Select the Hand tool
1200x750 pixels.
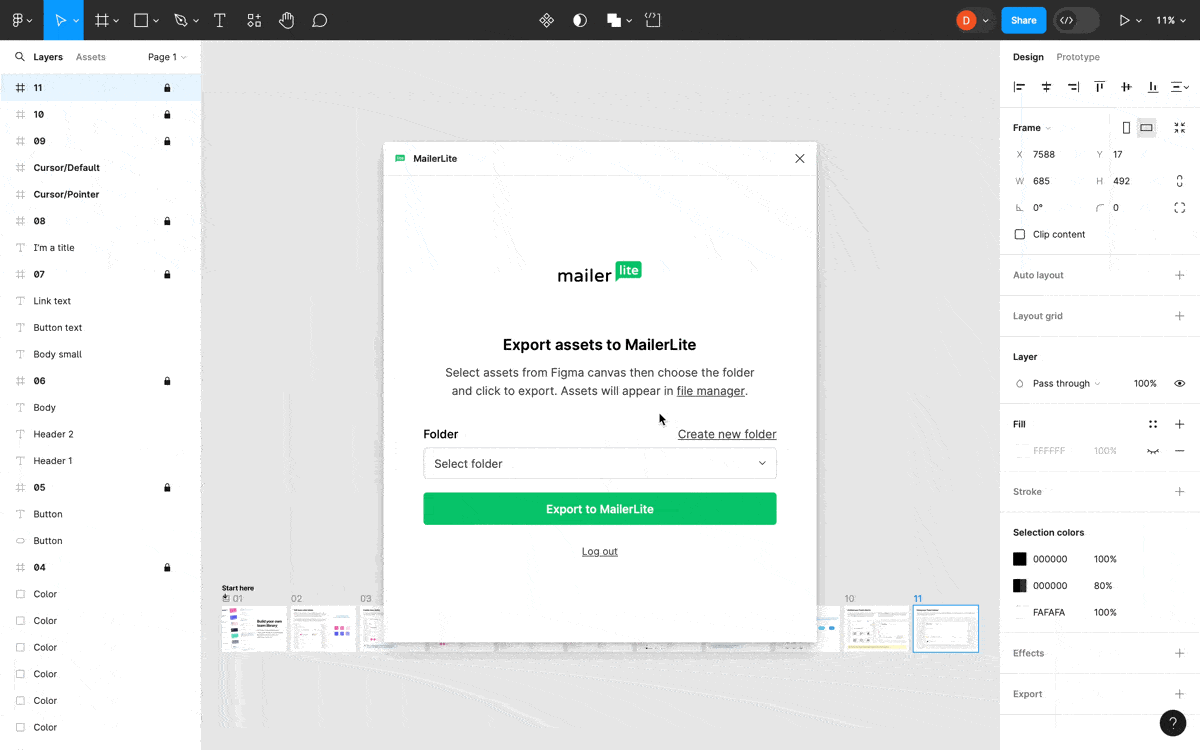tap(287, 20)
